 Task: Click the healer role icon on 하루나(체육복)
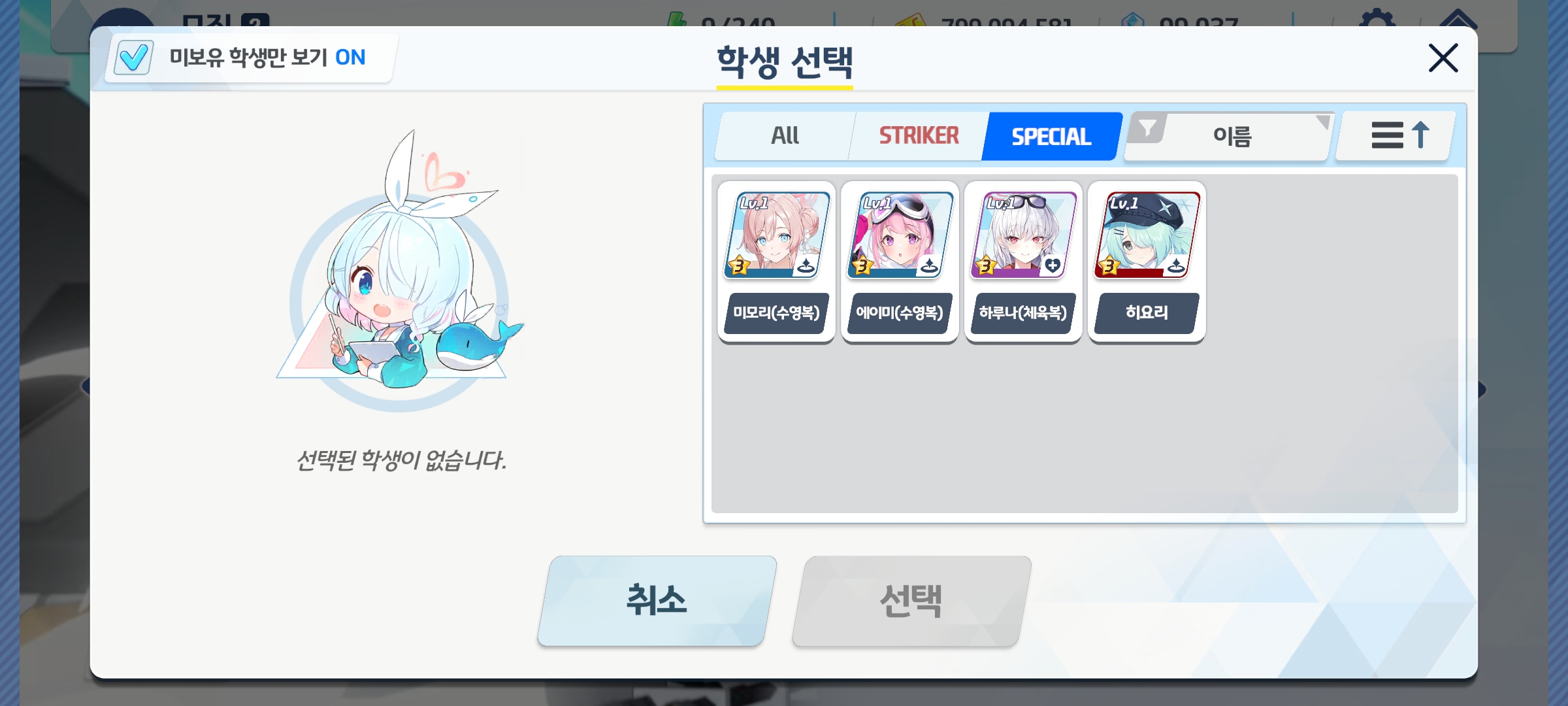click(1053, 265)
